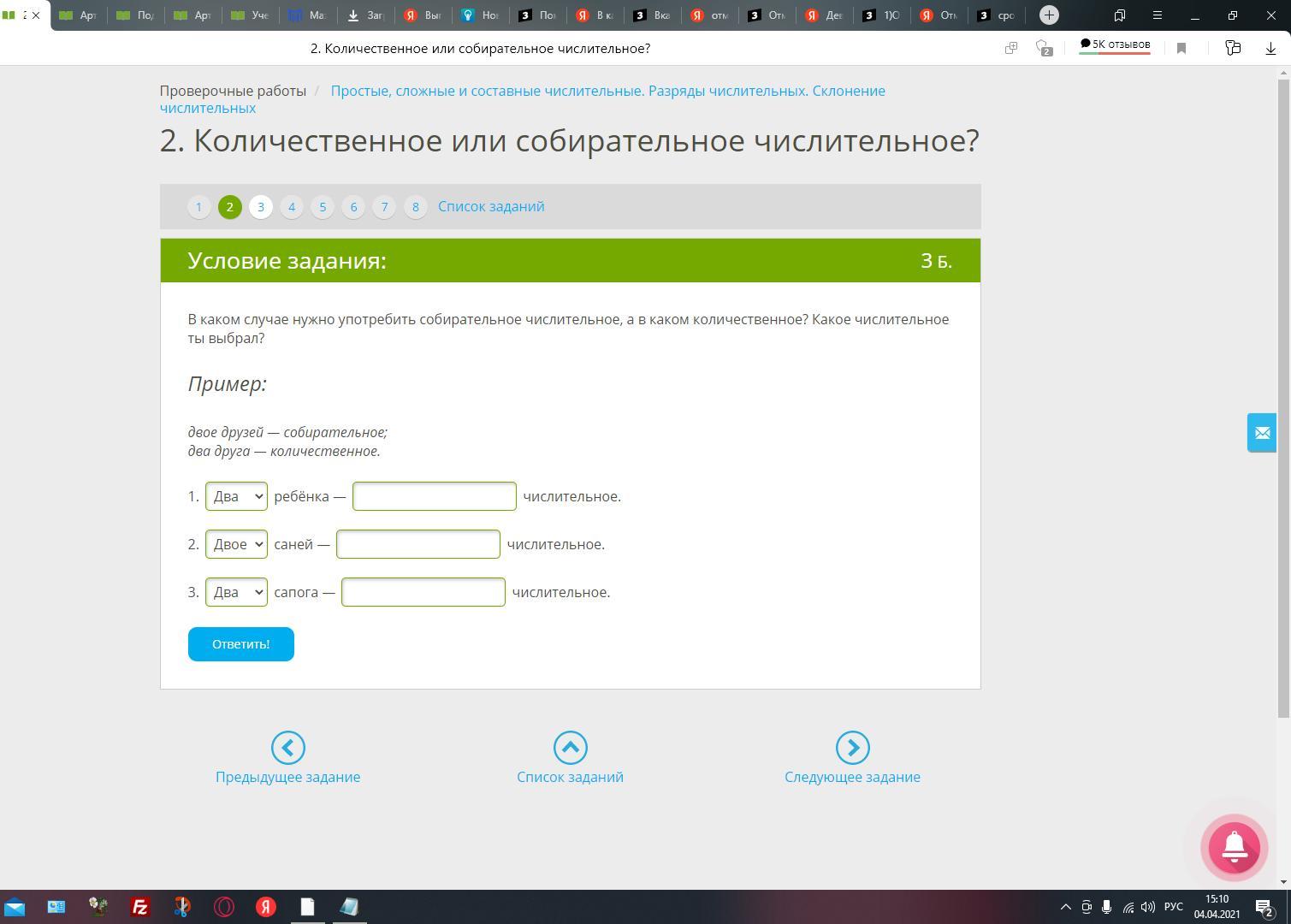Go to task number 5
The image size is (1291, 924).
(x=323, y=207)
